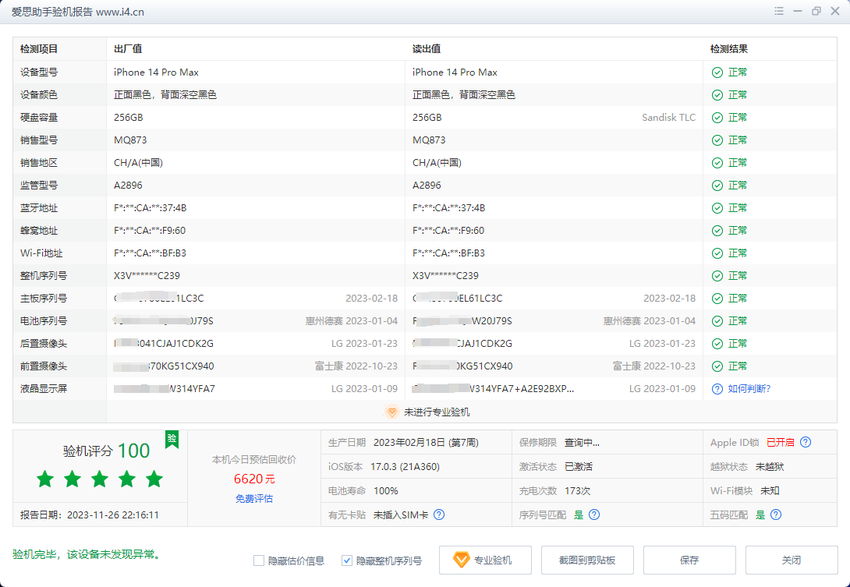Enable the 隐藏估价信息 checkbox

[x=259, y=560]
